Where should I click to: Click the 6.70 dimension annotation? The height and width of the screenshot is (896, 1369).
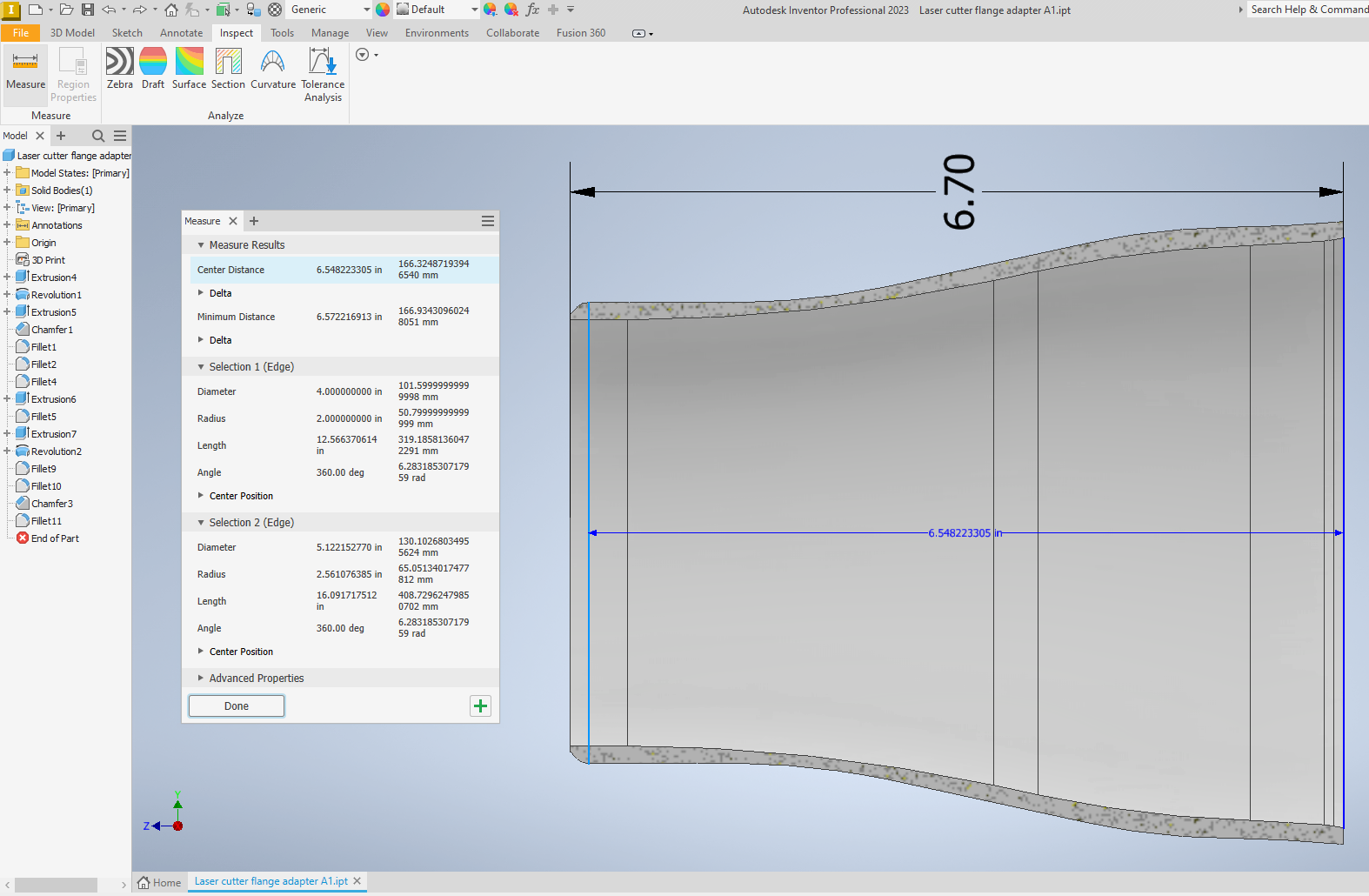coord(958,192)
